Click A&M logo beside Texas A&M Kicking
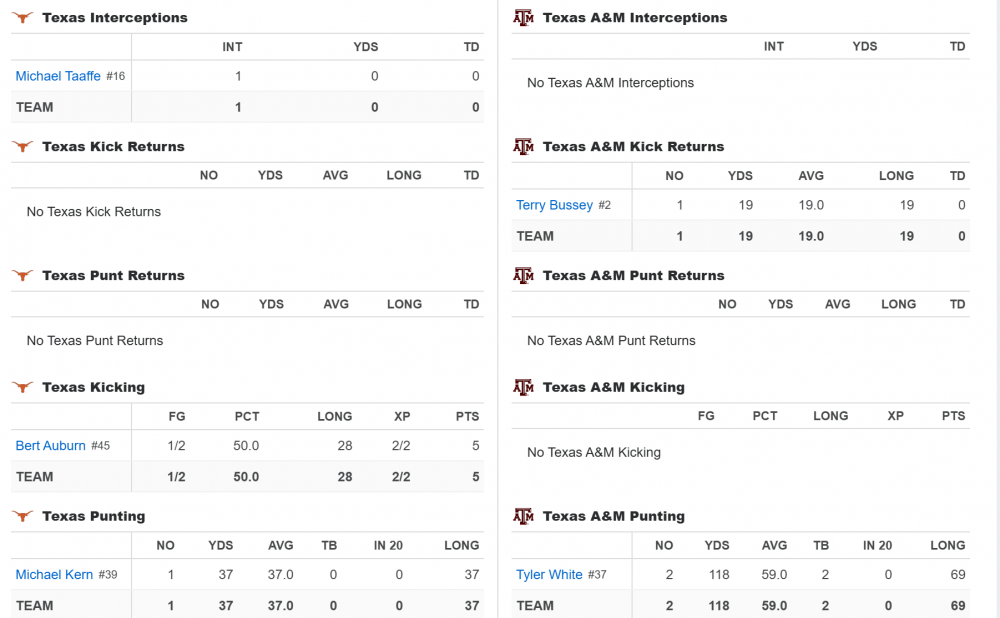The height and width of the screenshot is (618, 1000). tap(523, 388)
